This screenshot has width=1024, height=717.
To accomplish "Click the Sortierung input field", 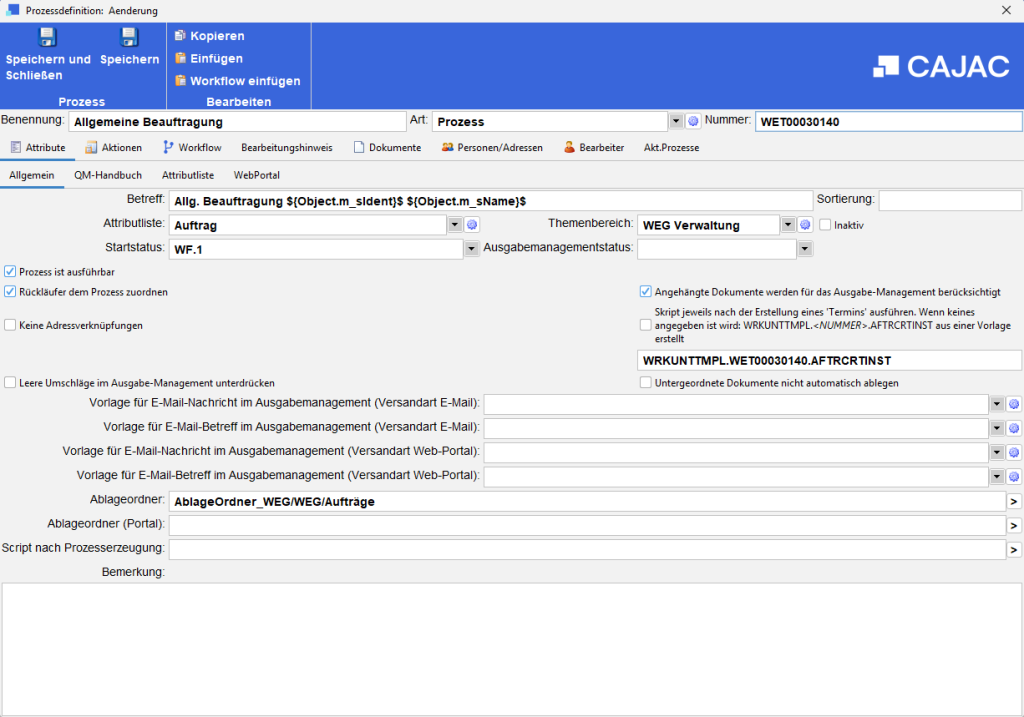I will (x=949, y=200).
